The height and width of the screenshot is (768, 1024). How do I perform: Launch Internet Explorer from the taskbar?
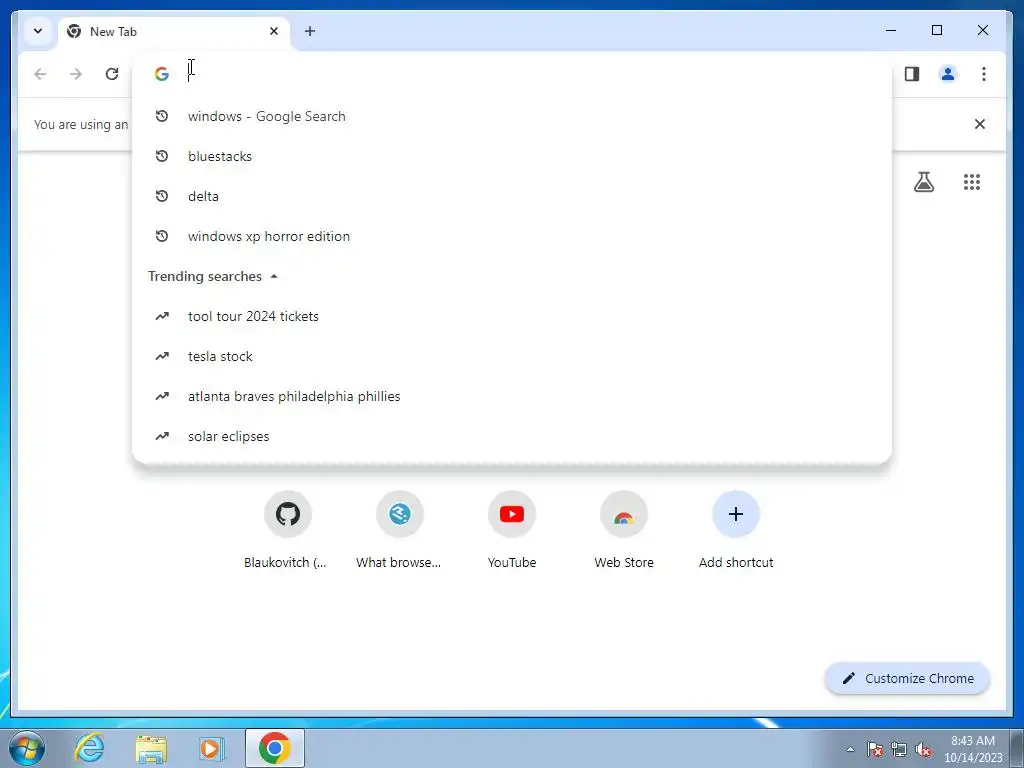tap(89, 748)
